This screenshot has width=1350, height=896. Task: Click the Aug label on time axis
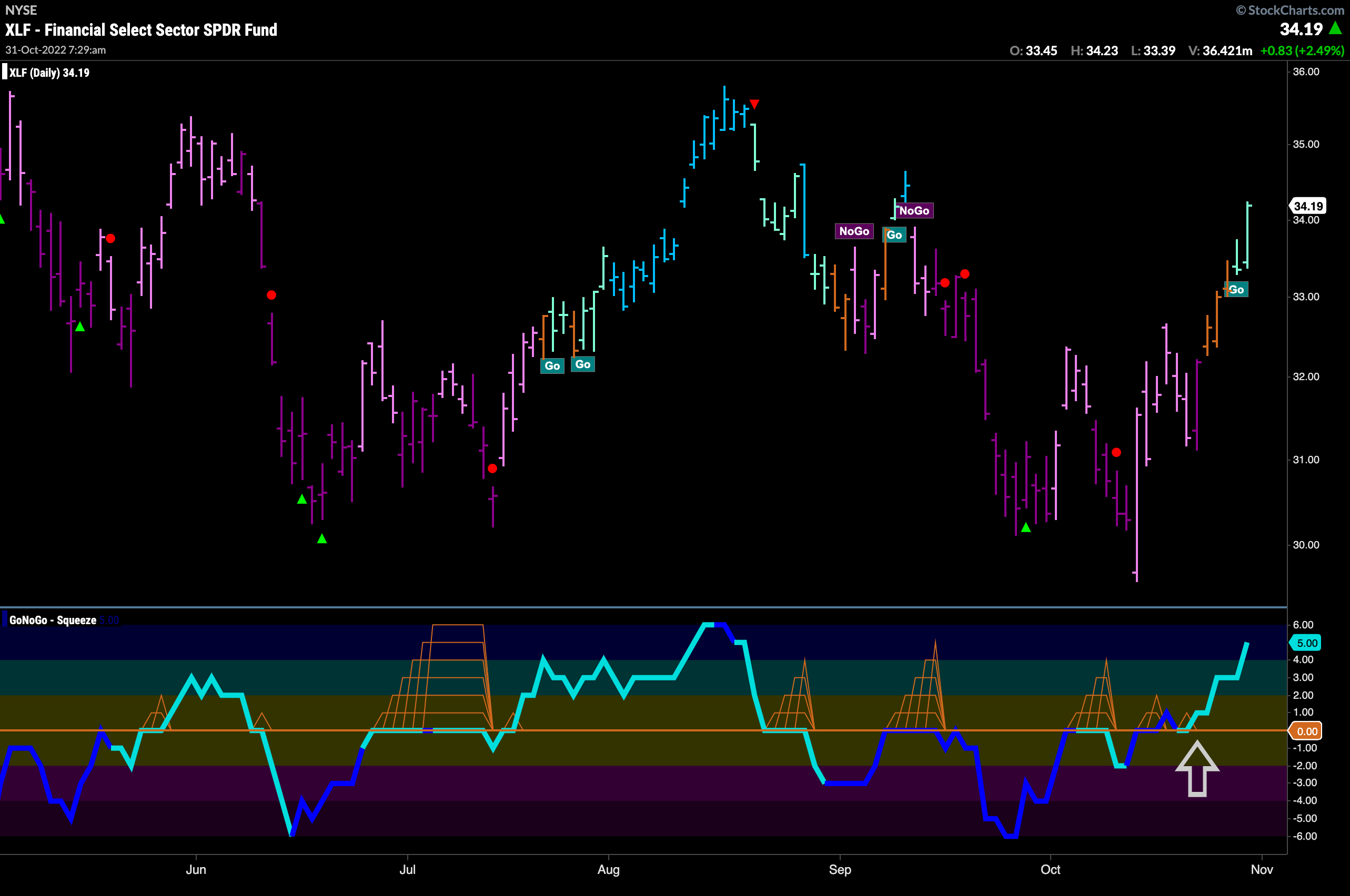pyautogui.click(x=608, y=869)
